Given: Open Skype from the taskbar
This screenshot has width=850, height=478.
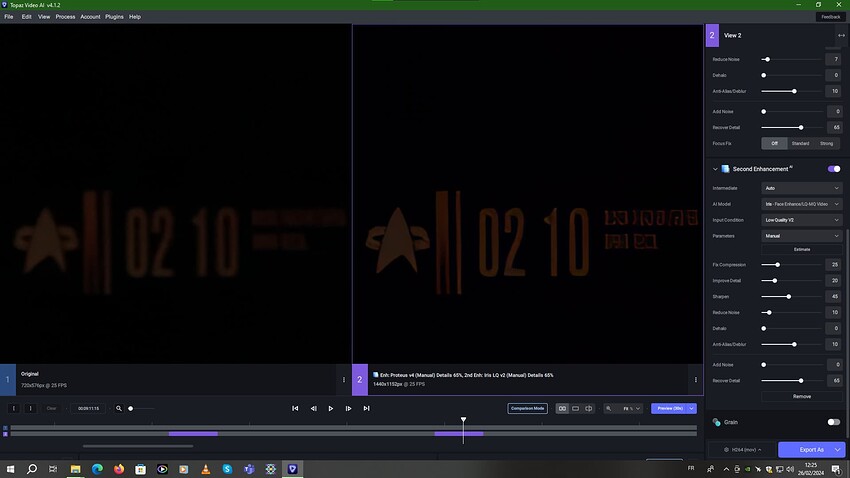Looking at the screenshot, I should (x=227, y=469).
